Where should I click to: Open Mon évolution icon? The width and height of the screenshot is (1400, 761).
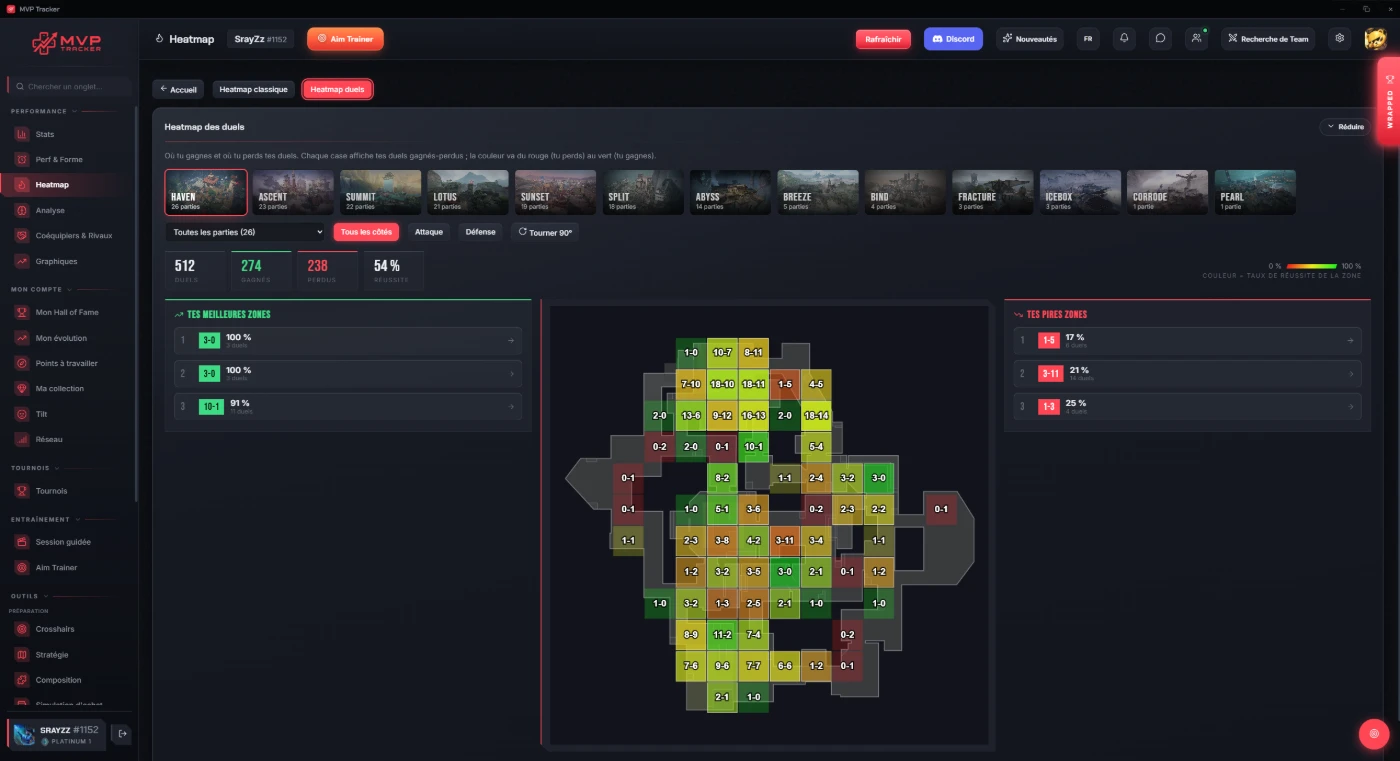pos(21,338)
